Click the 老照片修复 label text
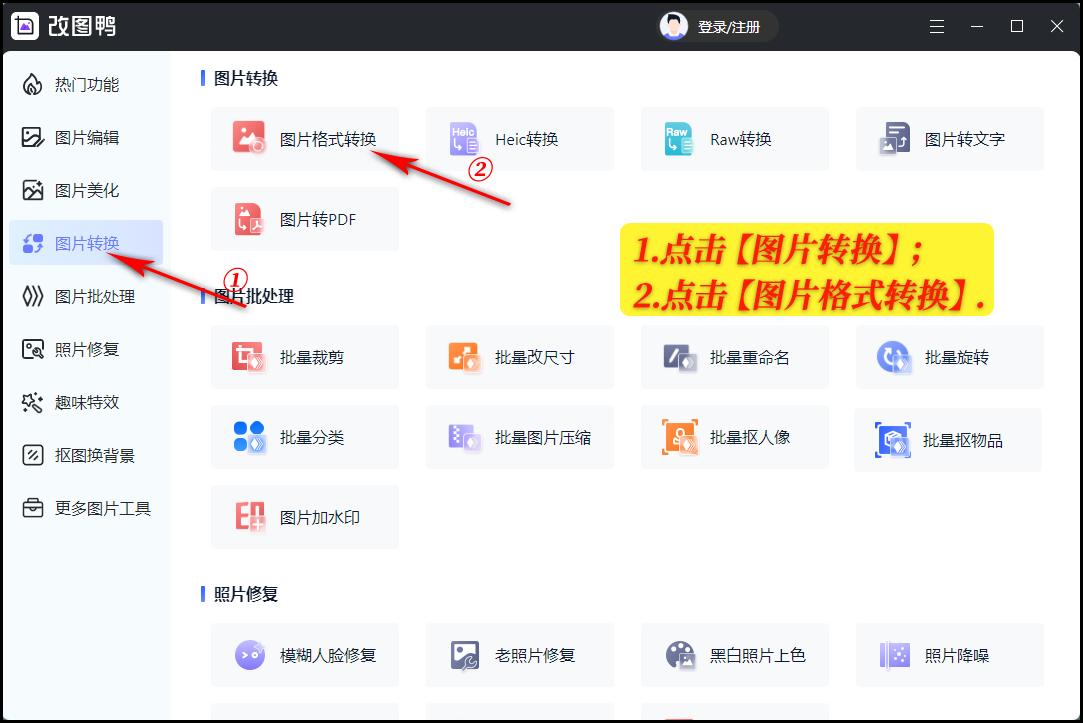Viewport: 1083px width, 723px height. point(535,655)
